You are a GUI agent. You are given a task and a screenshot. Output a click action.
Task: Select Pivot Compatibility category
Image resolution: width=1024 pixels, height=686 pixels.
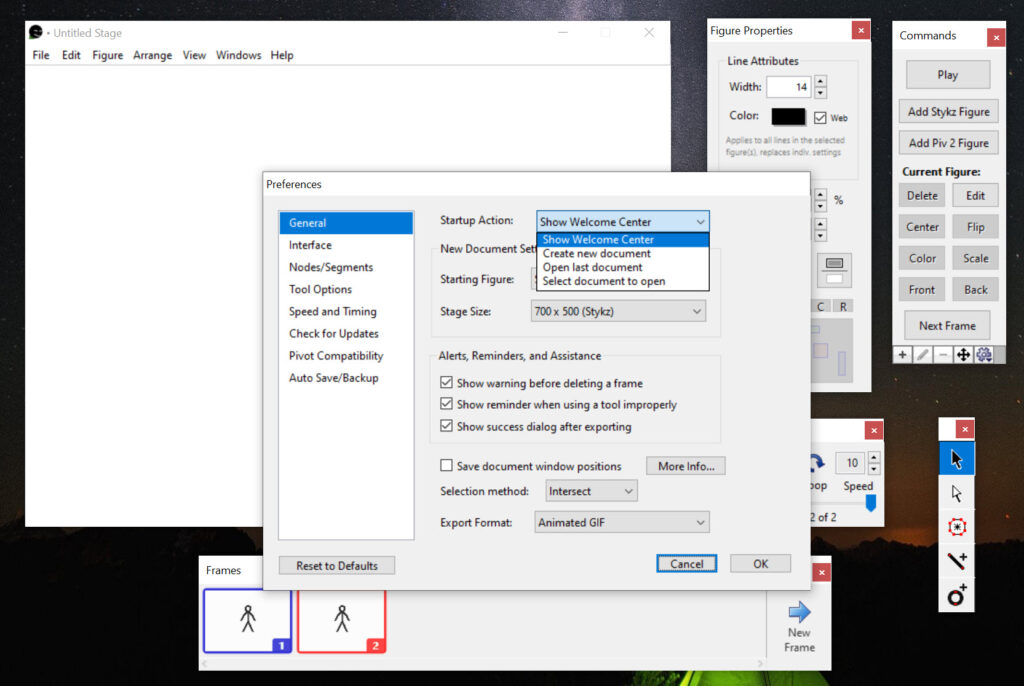pyautogui.click(x=345, y=356)
